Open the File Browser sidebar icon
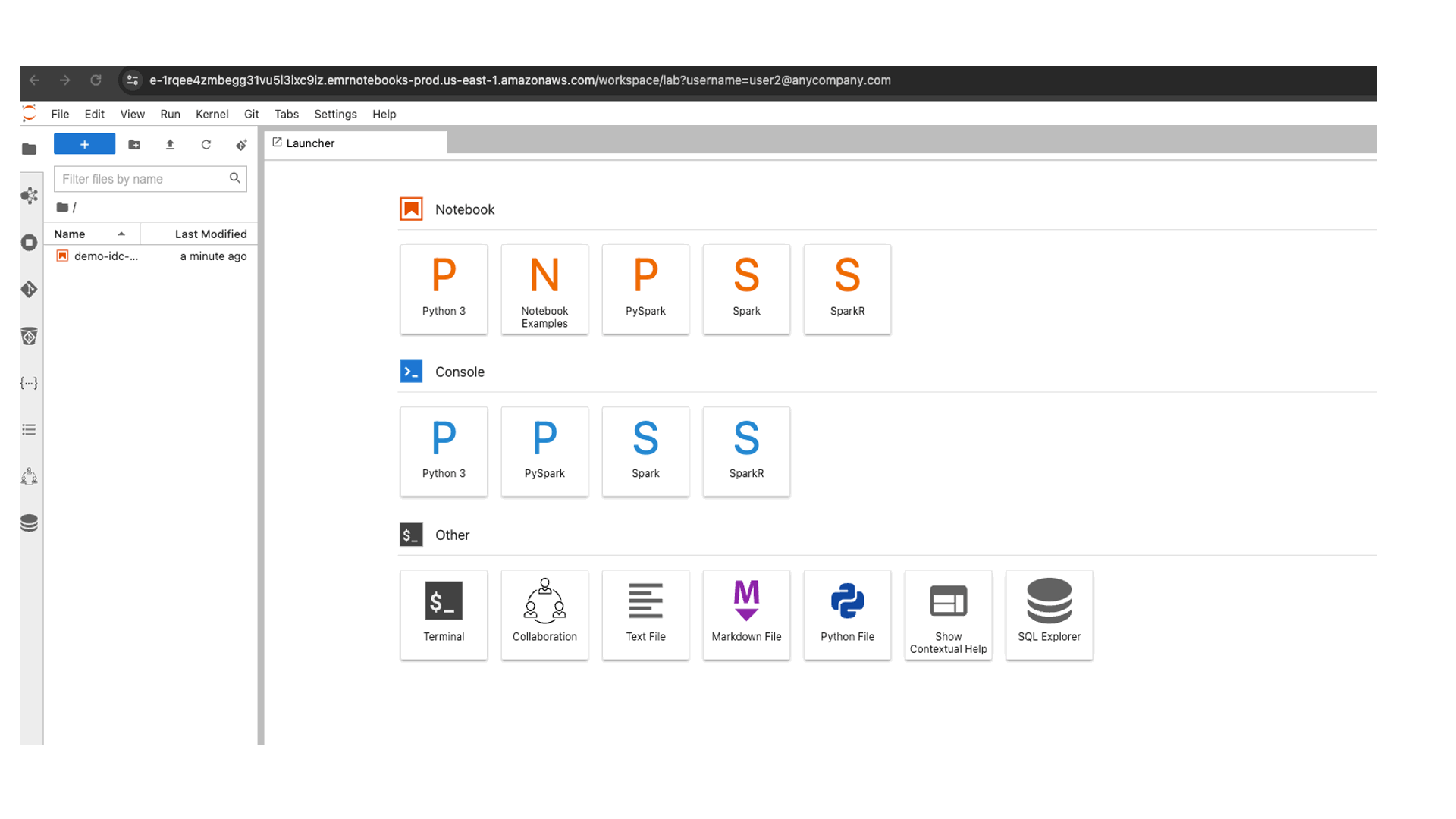 (30, 149)
